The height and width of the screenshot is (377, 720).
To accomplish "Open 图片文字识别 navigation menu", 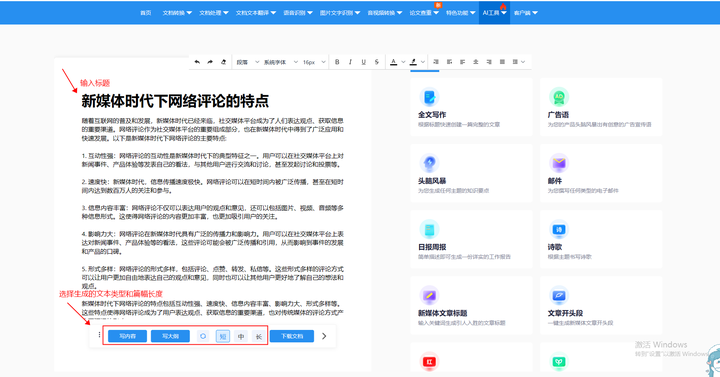I will click(x=340, y=13).
